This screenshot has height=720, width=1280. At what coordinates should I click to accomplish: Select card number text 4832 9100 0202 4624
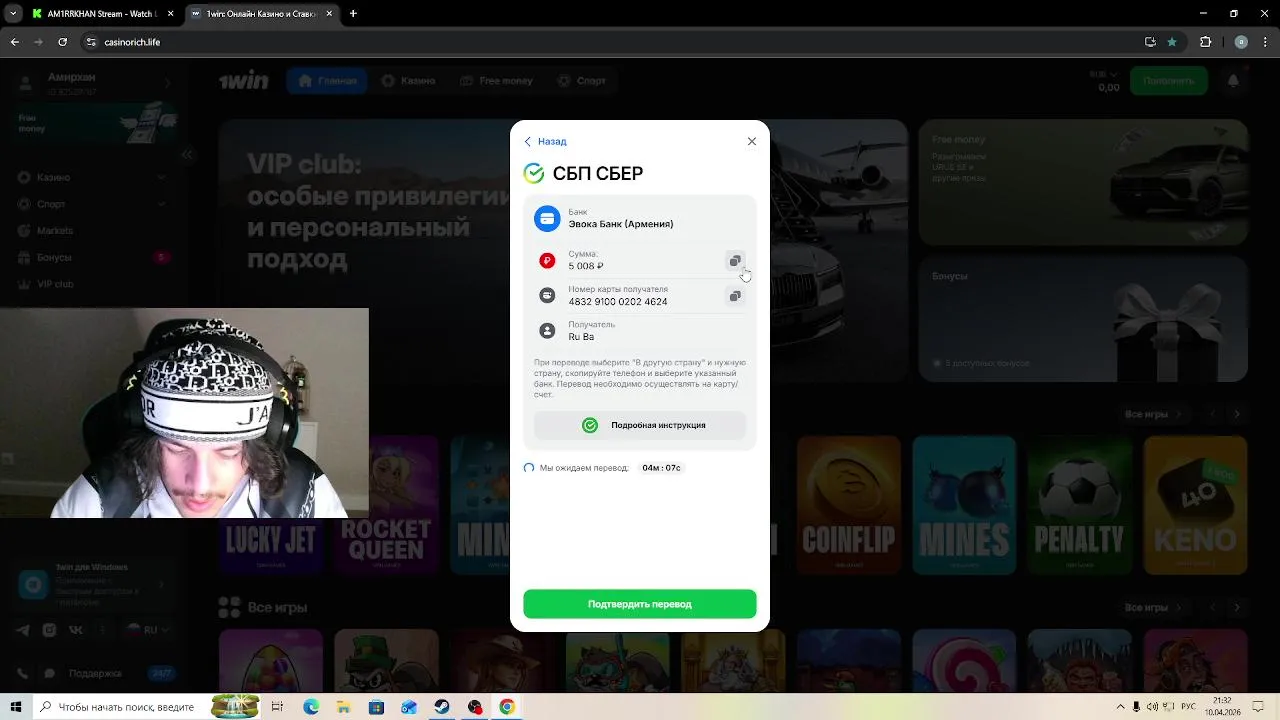point(618,302)
